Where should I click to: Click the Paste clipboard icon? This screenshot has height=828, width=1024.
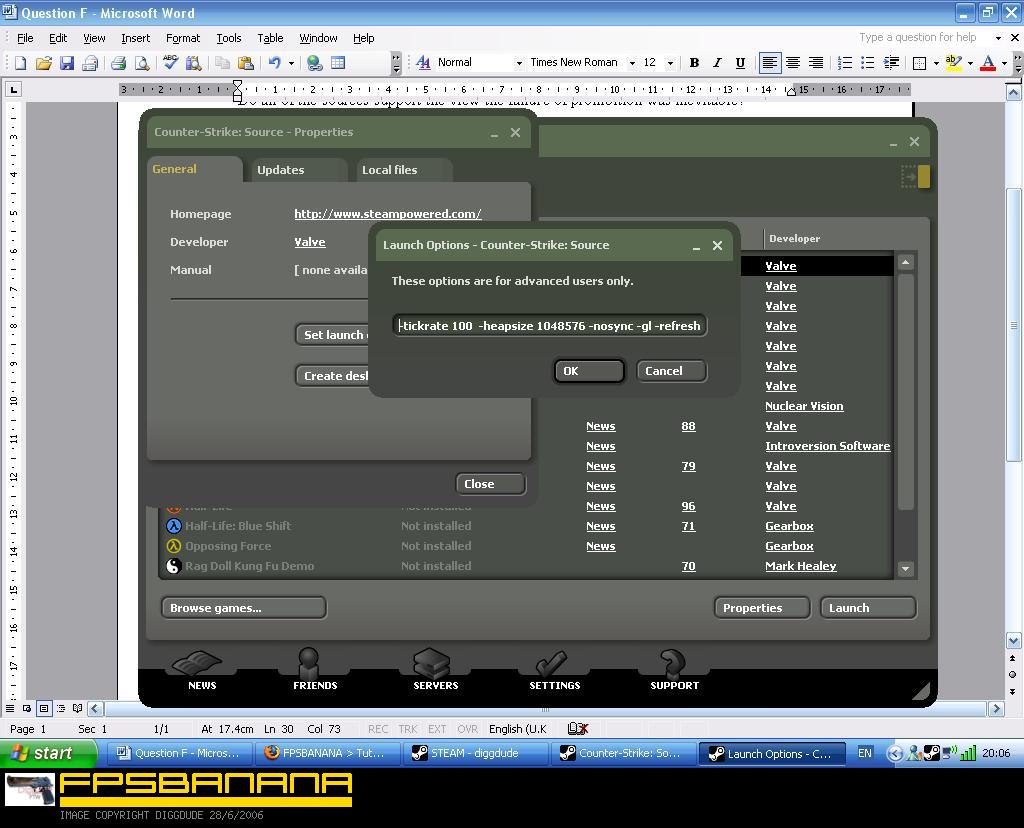[246, 63]
